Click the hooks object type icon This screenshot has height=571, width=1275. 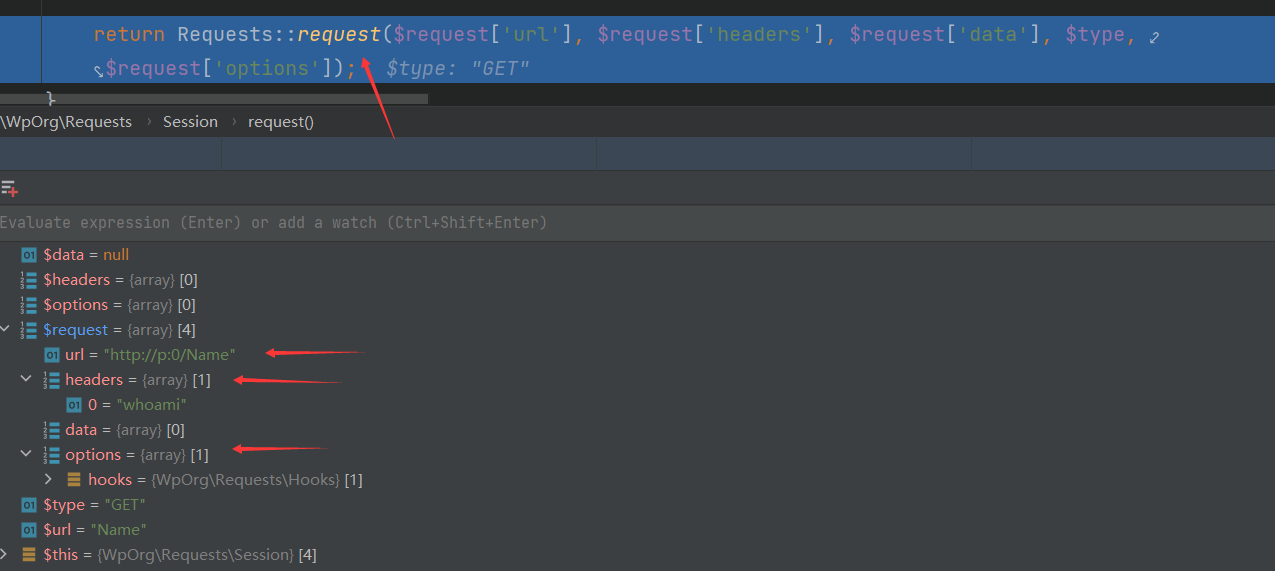73,480
